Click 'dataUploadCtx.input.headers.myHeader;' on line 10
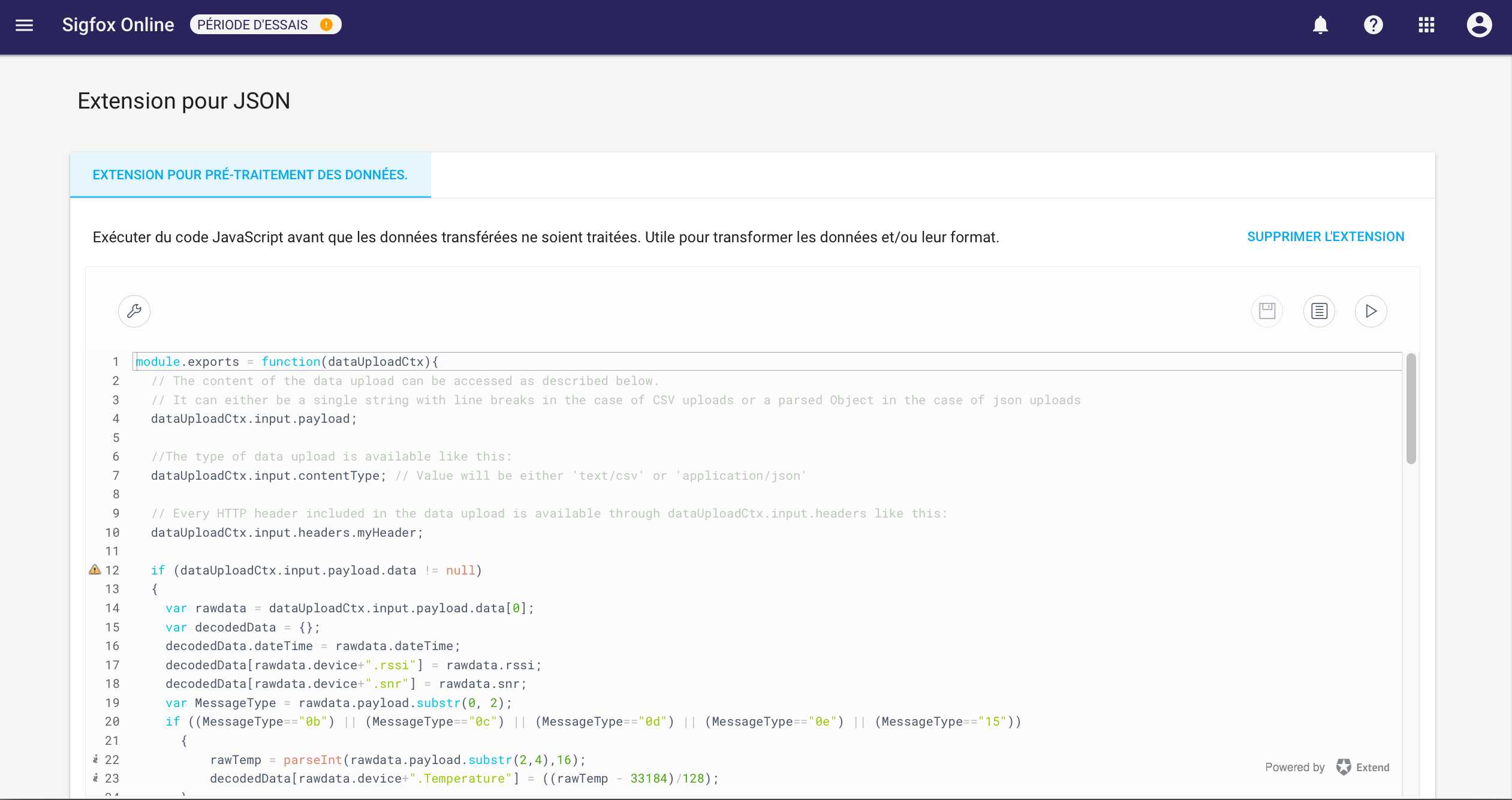The image size is (1512, 800). tap(287, 533)
